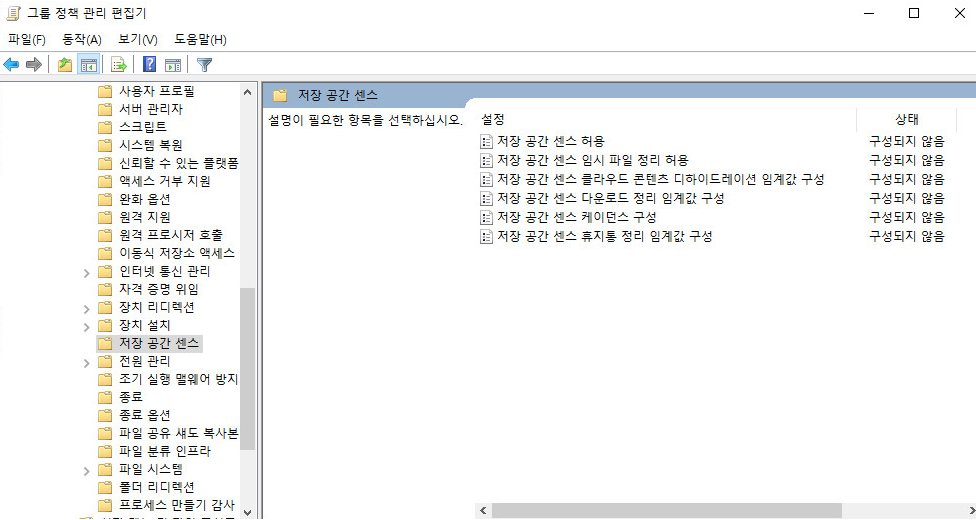Open the 동작(A) menu

(x=82, y=39)
